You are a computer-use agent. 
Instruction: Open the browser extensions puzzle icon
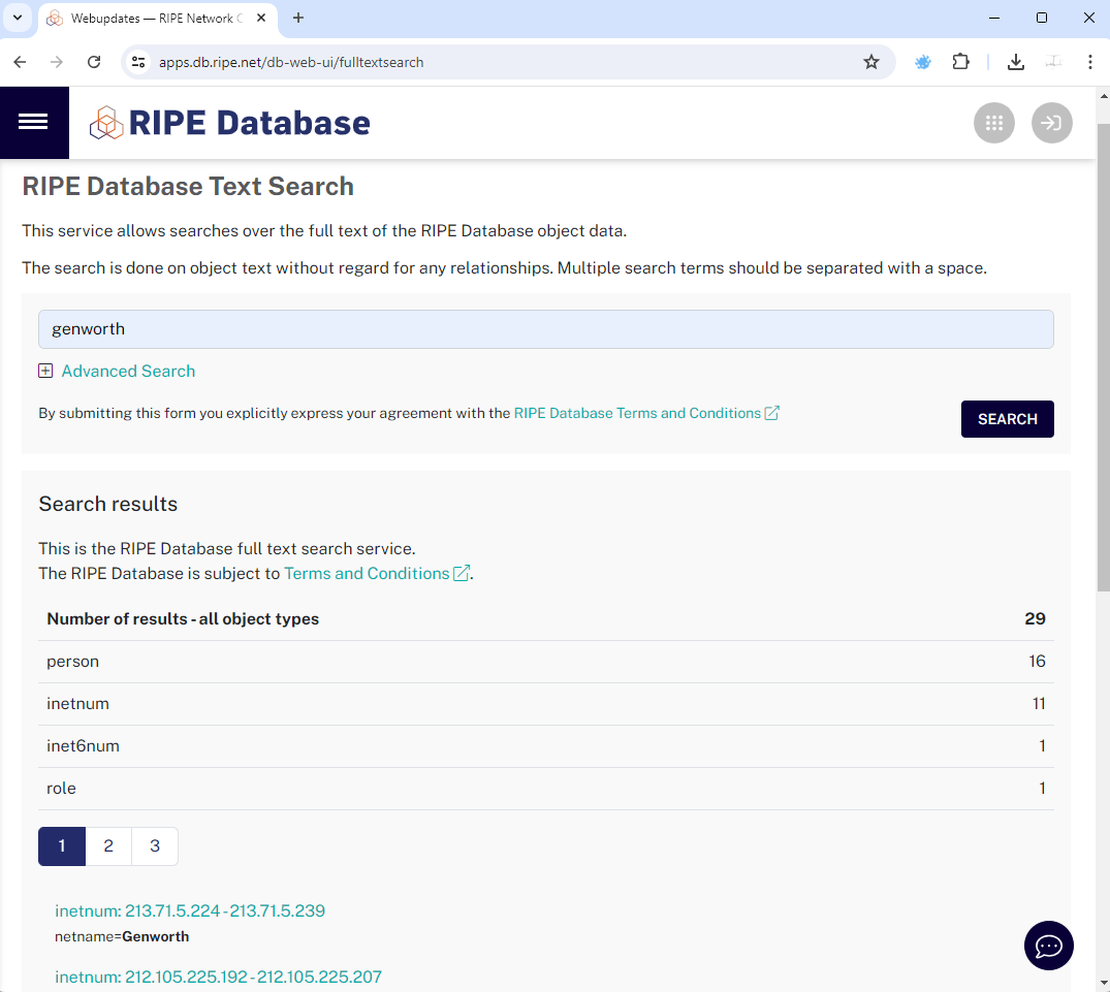(x=960, y=61)
